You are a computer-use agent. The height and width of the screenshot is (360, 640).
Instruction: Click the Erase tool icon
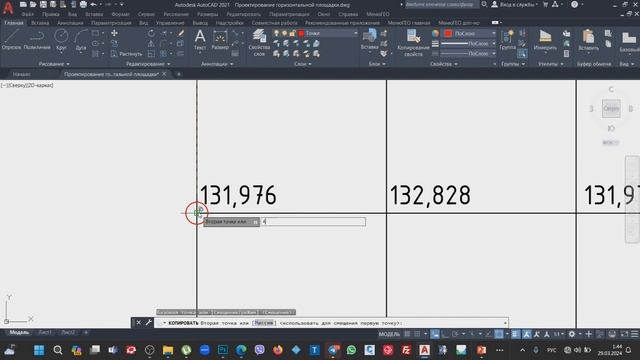coord(181,33)
